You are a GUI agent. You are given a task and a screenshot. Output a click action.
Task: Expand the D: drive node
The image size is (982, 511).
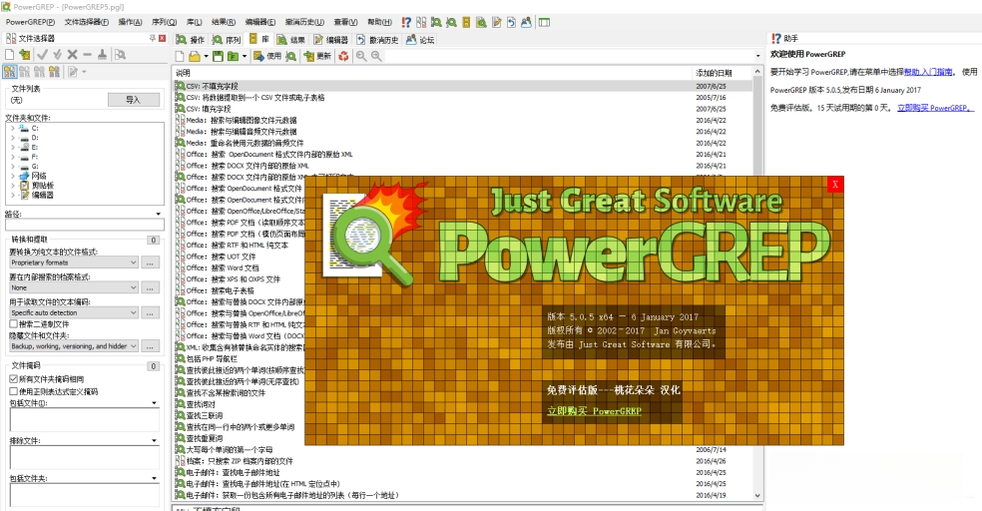[13, 137]
